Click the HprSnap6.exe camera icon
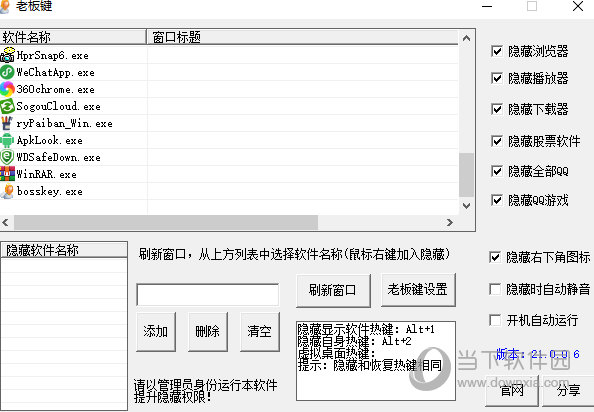 [7, 55]
